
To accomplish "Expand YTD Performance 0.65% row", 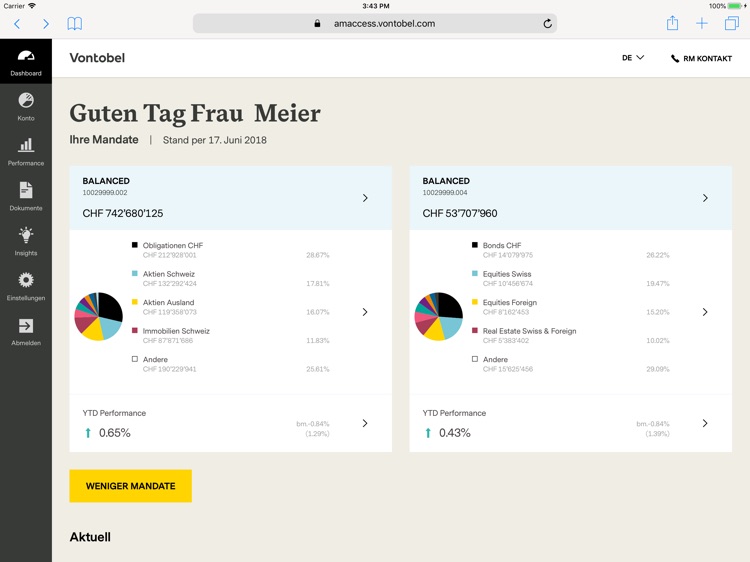I will [365, 423].
